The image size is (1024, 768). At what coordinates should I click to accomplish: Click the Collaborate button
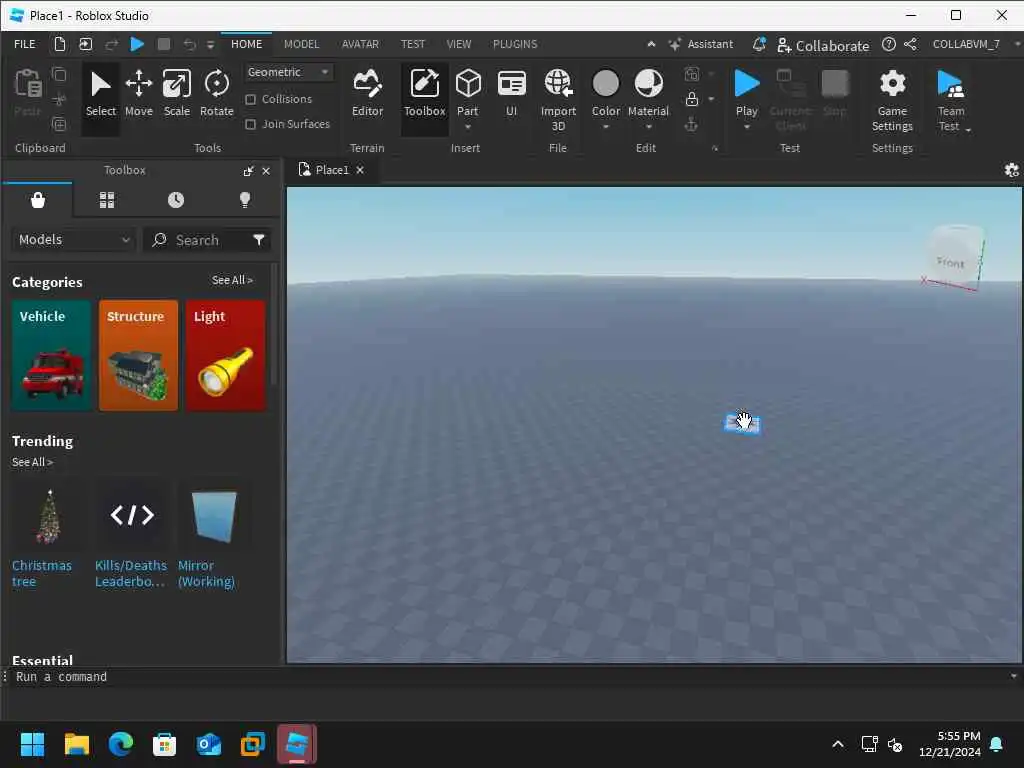(824, 46)
